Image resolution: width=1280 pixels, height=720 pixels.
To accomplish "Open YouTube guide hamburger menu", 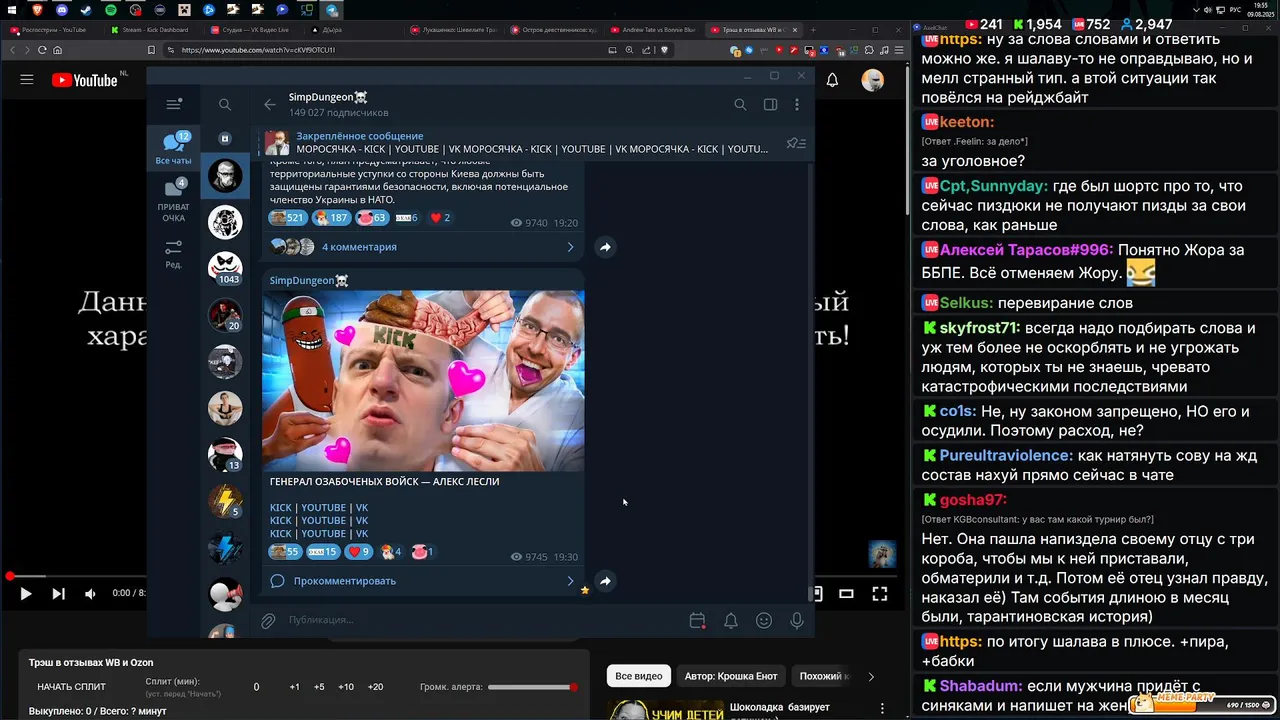I will pos(27,80).
